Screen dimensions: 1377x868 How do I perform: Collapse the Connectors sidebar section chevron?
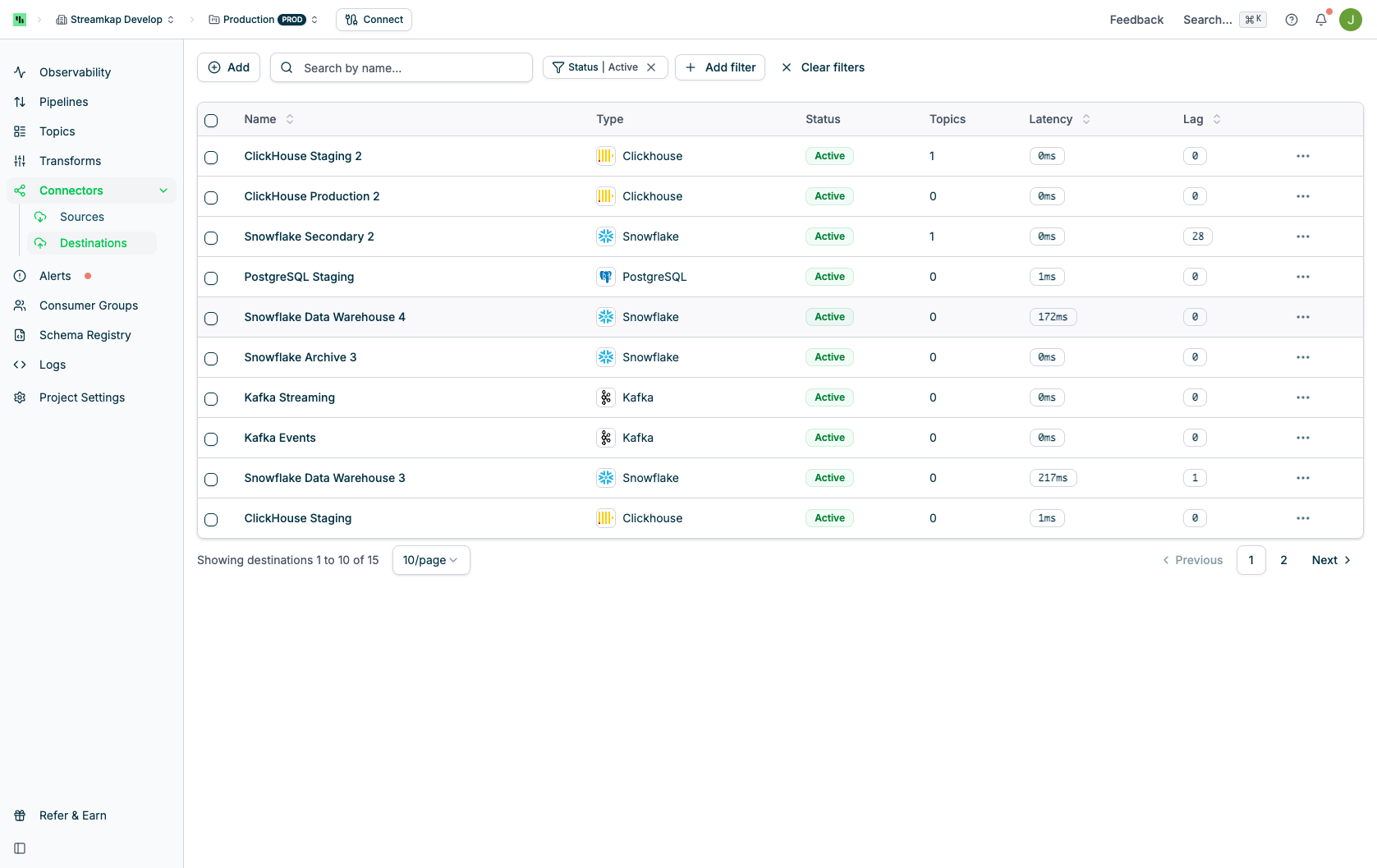(x=163, y=191)
